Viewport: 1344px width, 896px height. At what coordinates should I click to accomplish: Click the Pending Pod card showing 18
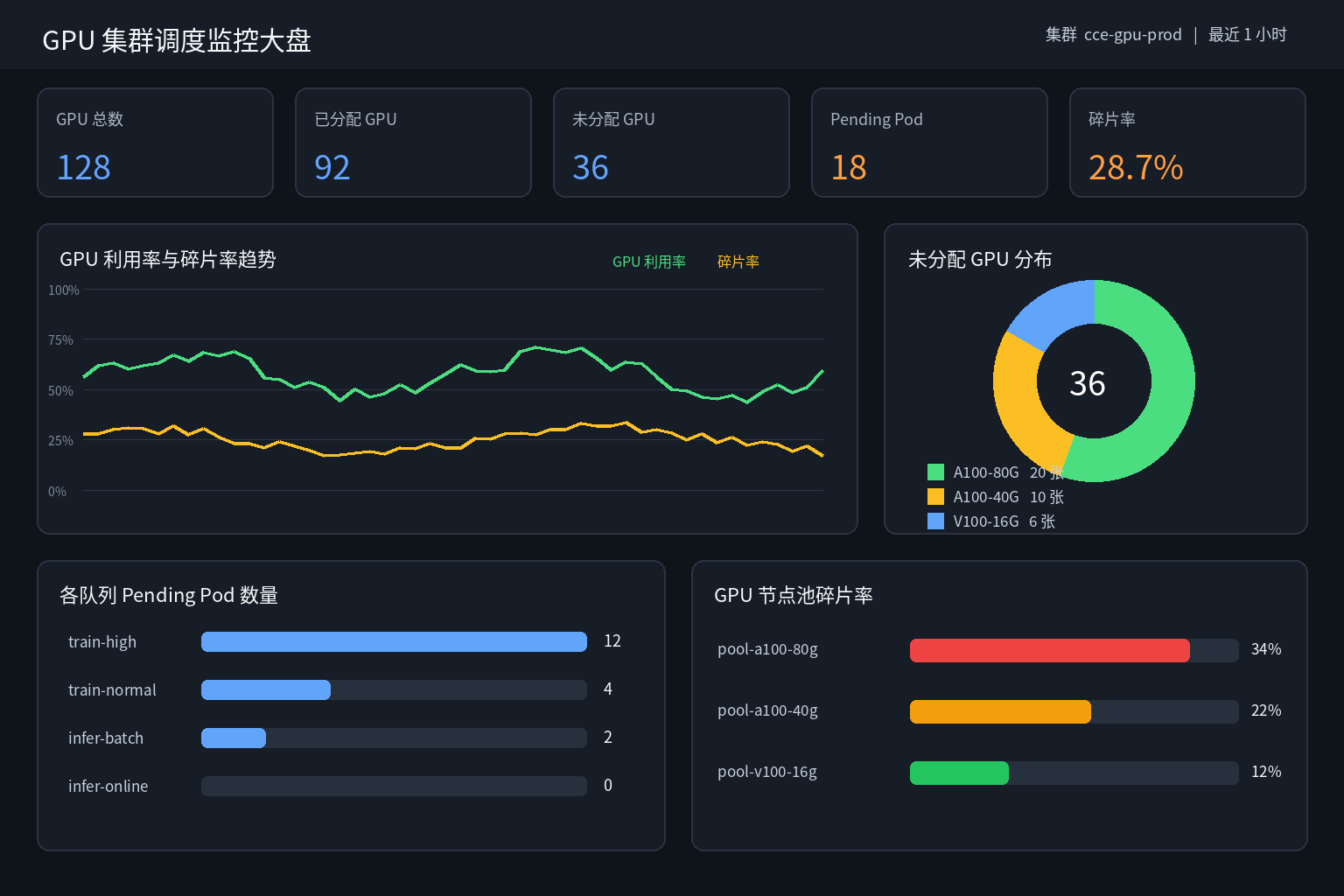click(x=929, y=143)
